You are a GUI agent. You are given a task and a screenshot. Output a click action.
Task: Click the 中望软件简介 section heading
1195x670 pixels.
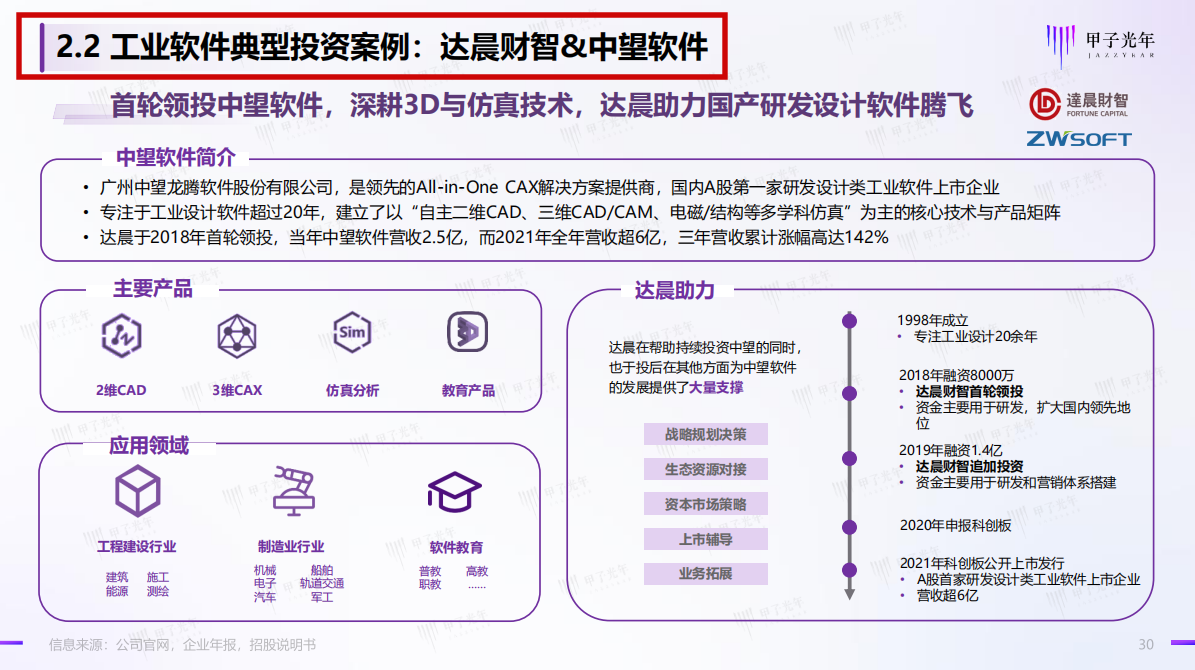pyautogui.click(x=176, y=158)
